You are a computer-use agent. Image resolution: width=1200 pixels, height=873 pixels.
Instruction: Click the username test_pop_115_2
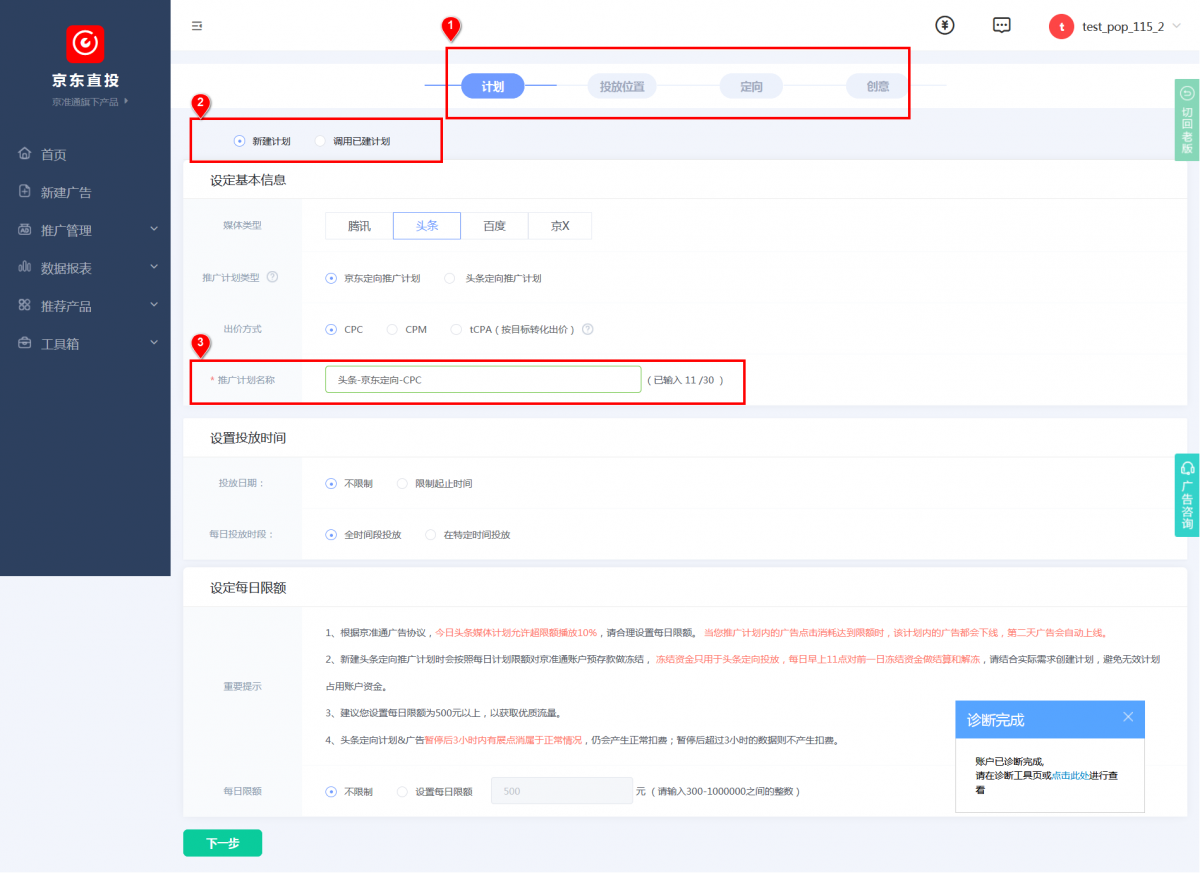pos(1123,27)
